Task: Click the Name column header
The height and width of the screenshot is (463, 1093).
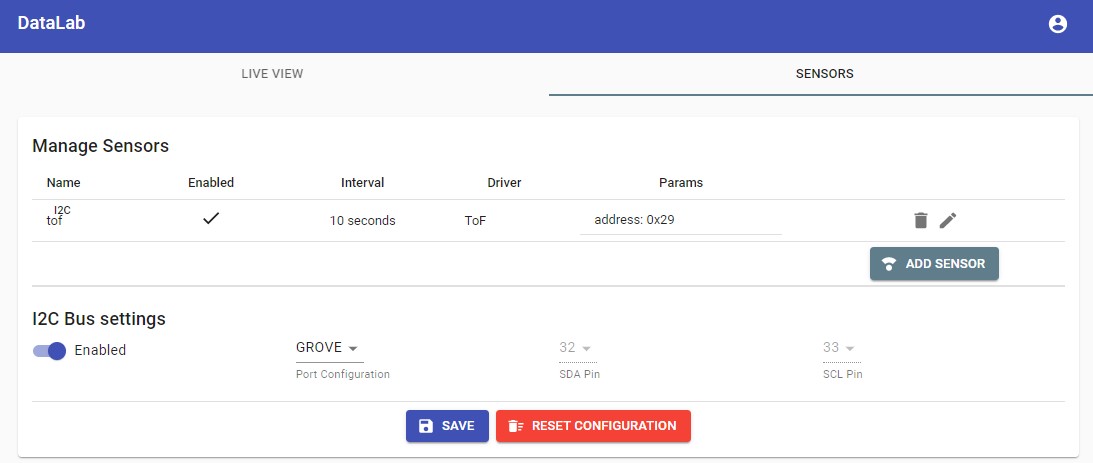Action: [64, 183]
